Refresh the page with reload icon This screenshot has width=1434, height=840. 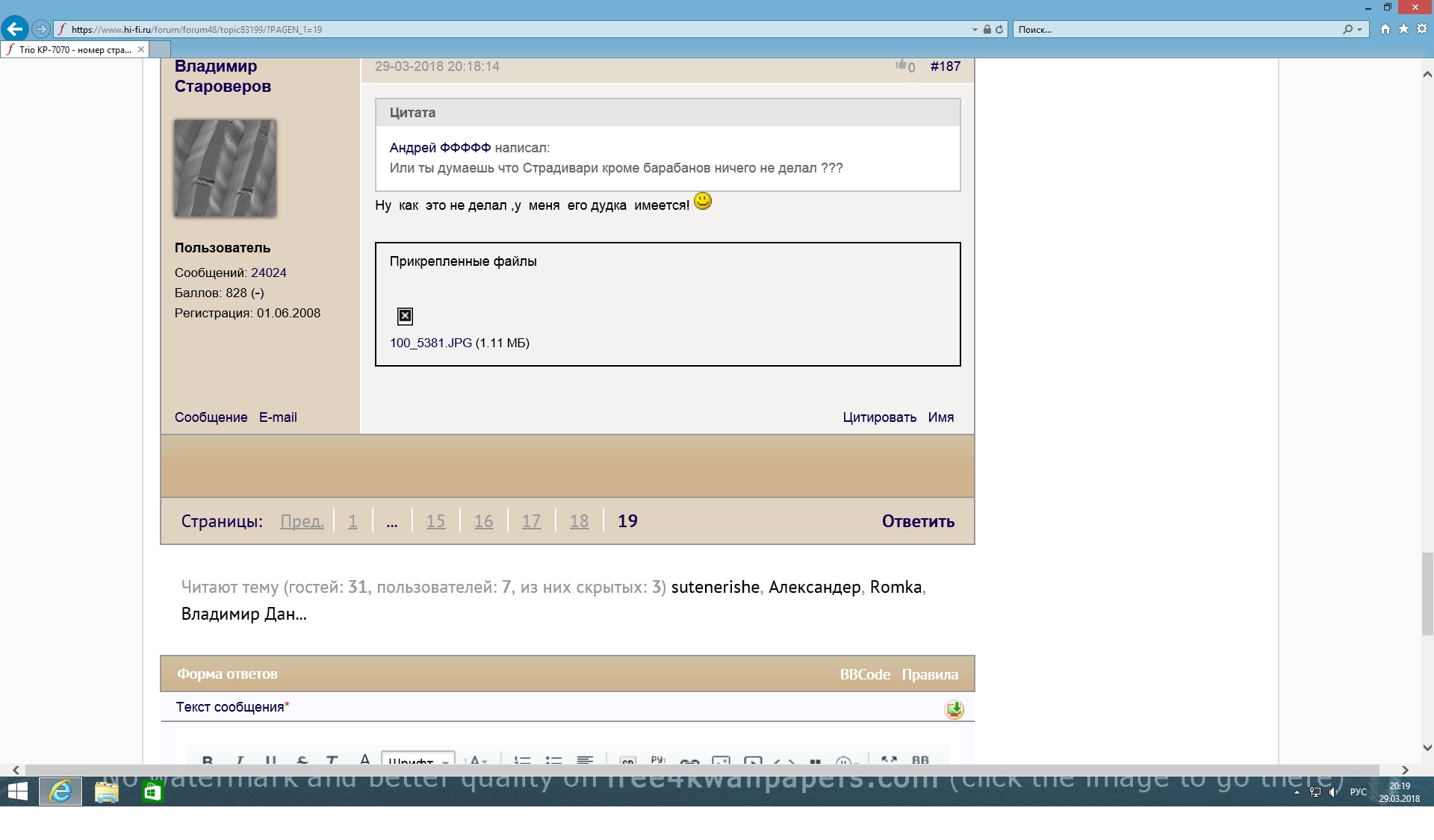tap(999, 29)
